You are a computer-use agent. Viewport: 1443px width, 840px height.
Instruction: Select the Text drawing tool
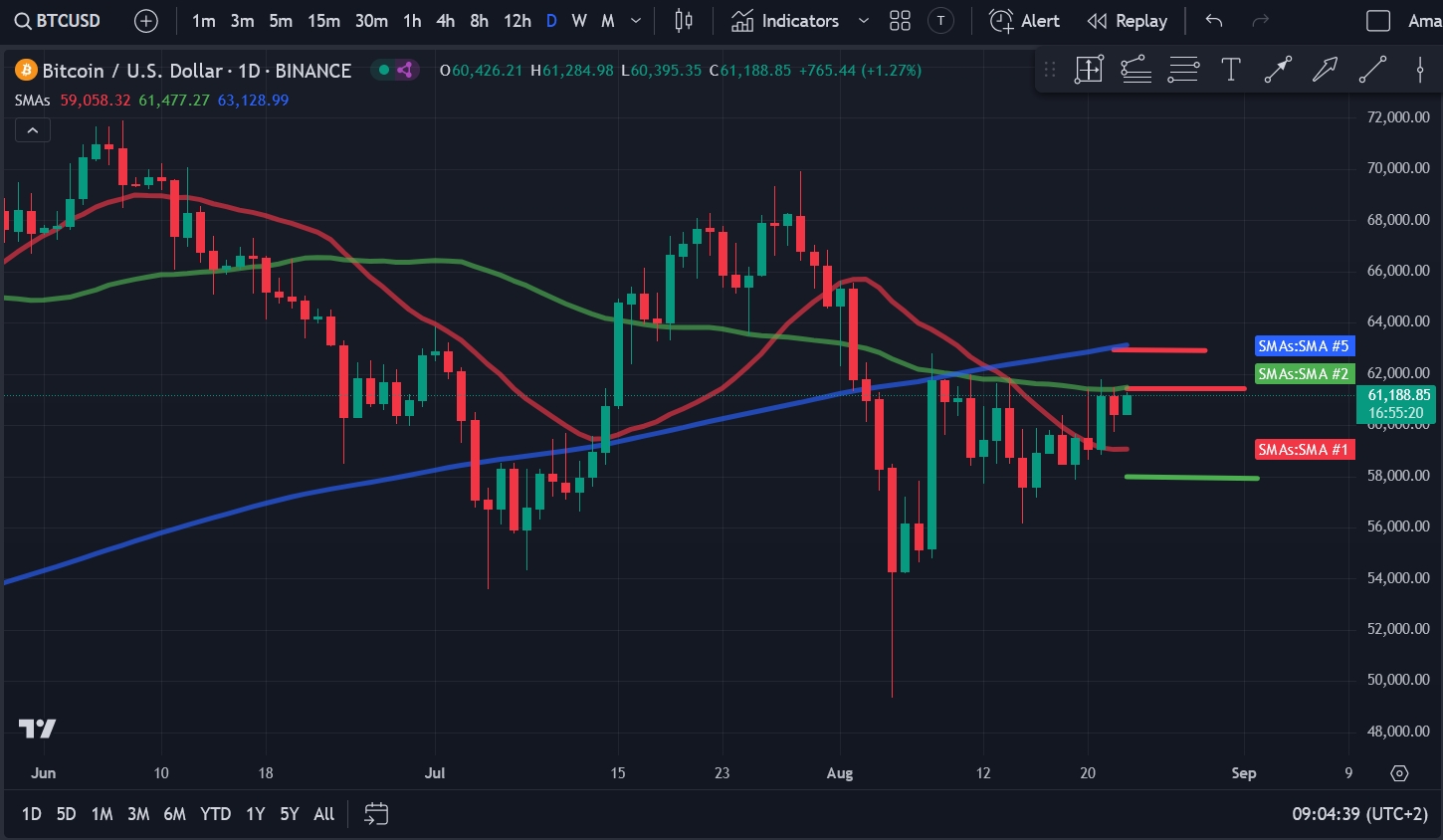pyautogui.click(x=1230, y=70)
